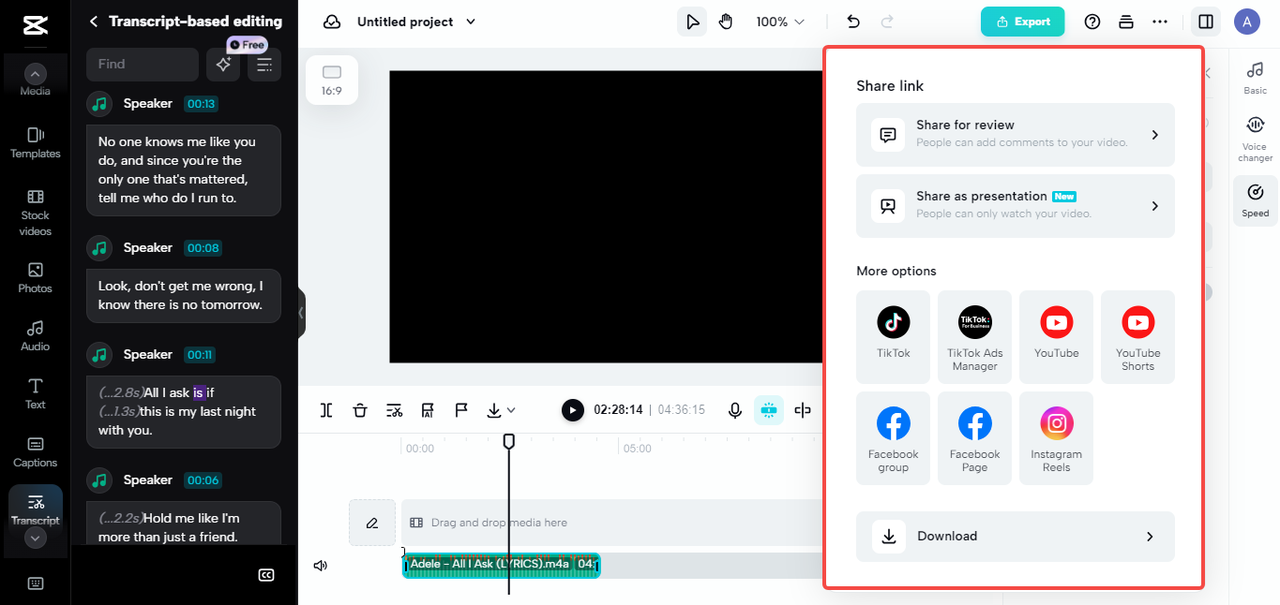Open the Speed panel tab

click(1255, 200)
